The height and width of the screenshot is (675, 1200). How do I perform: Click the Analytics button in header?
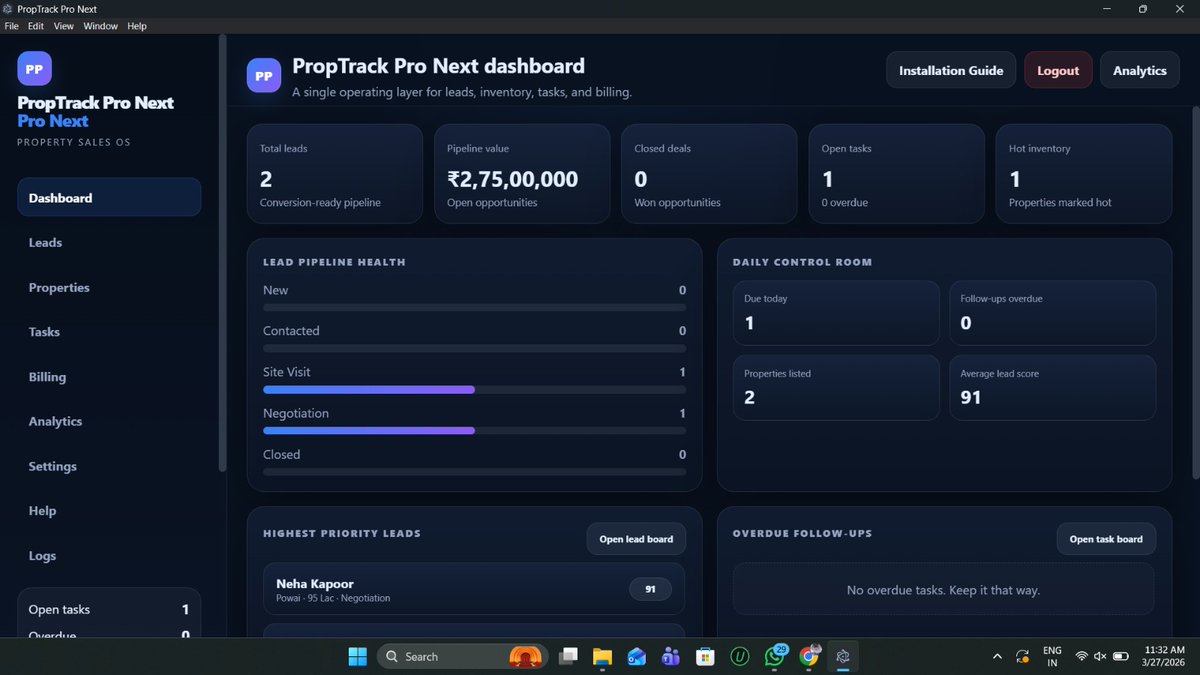(1140, 70)
